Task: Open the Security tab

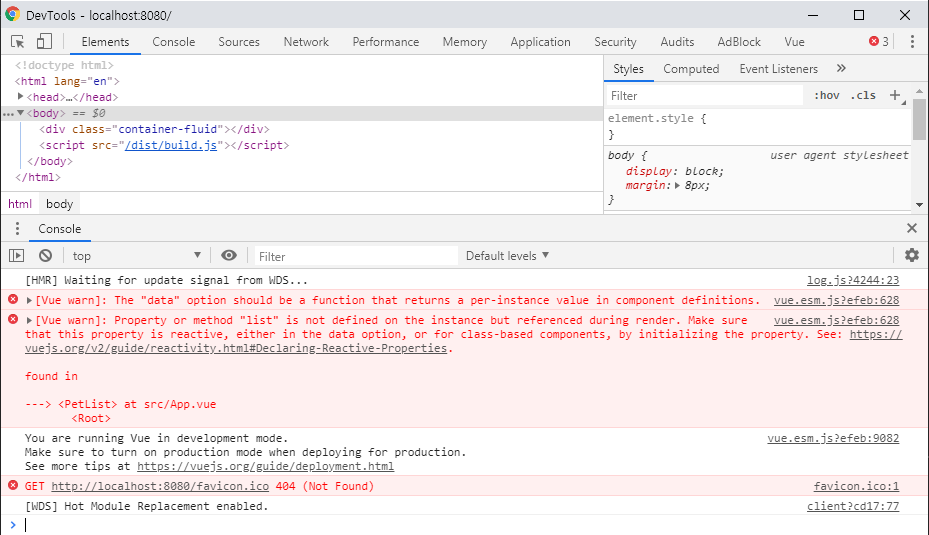Action: click(615, 42)
